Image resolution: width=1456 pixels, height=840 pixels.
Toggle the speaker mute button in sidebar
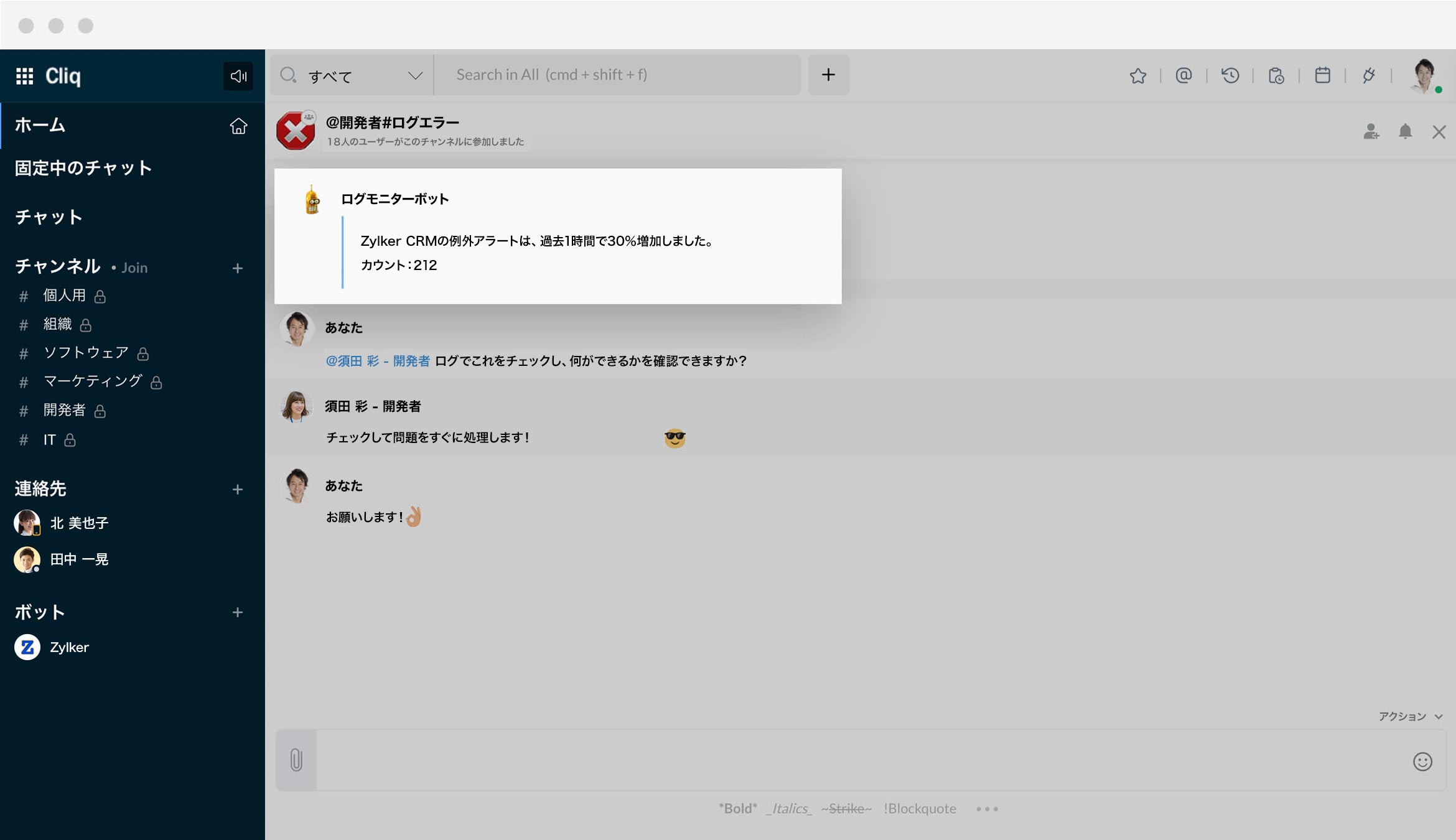(238, 76)
